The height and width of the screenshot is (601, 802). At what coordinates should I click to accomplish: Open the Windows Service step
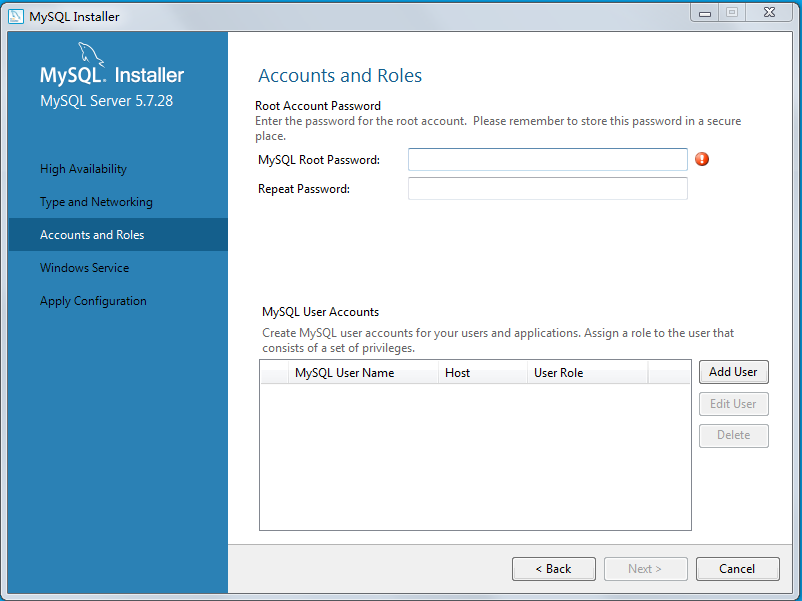(84, 268)
